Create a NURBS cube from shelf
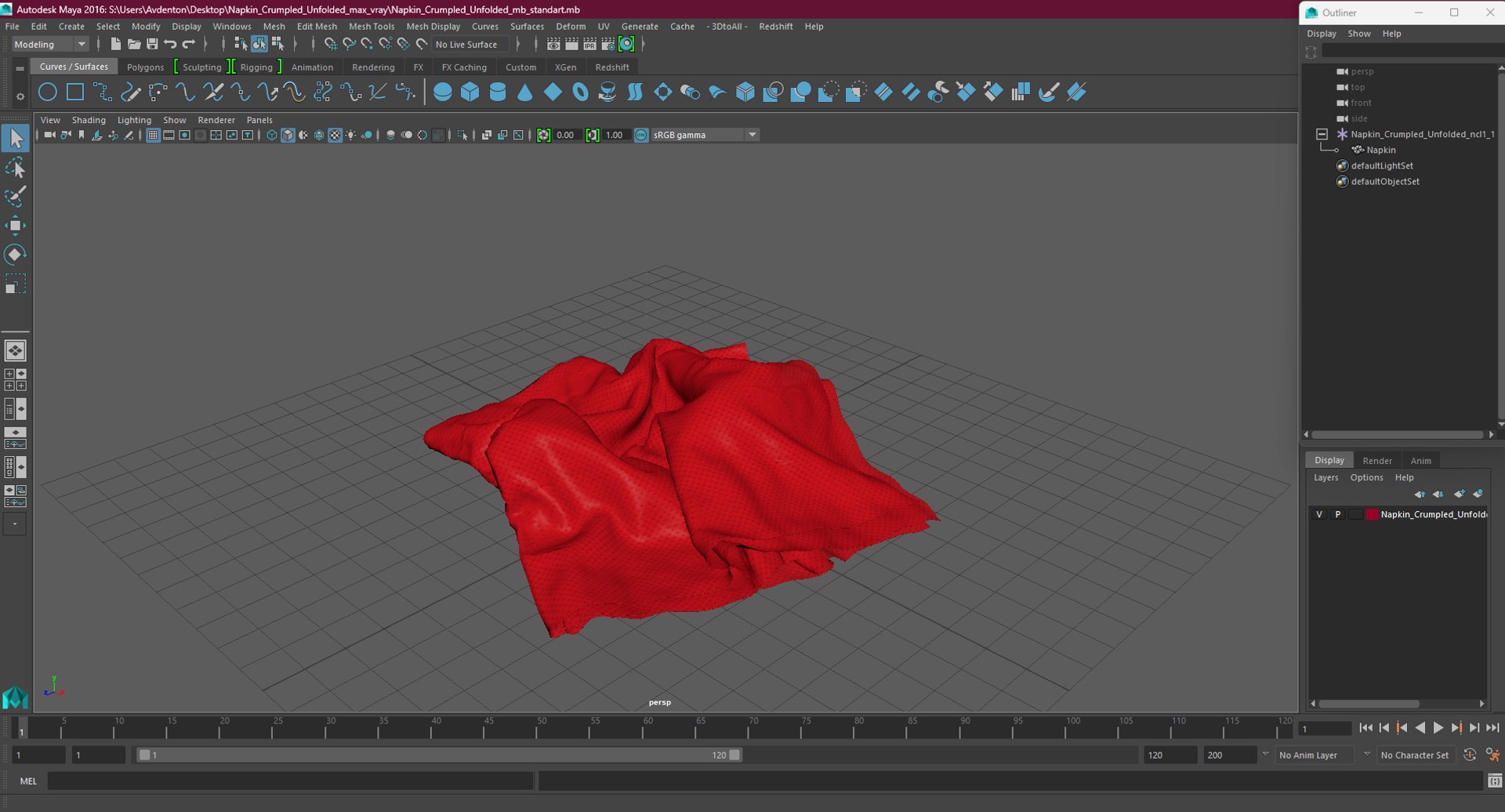Image resolution: width=1505 pixels, height=812 pixels. [x=470, y=92]
